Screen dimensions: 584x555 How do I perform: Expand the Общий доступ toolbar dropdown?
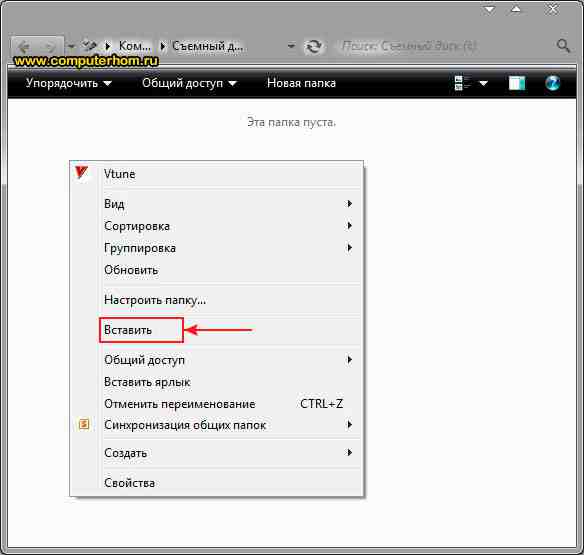(189, 83)
